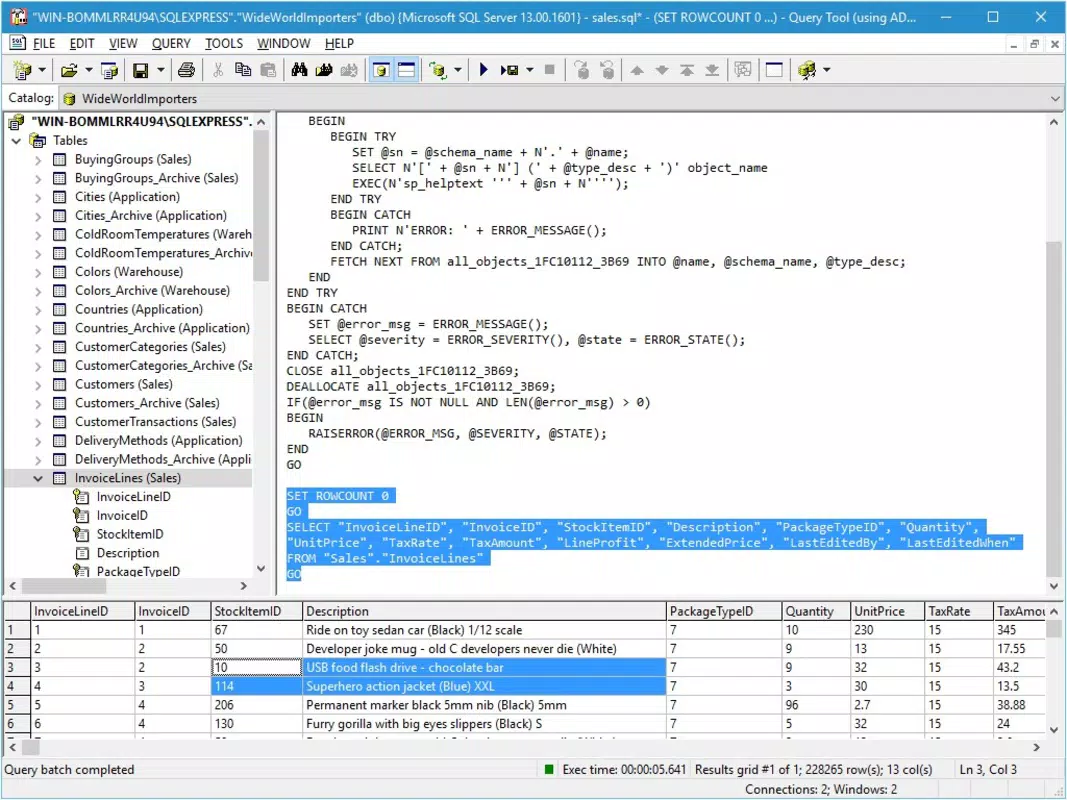Screen dimensions: 1067x800
Task: Click the database connections icon
Action: pos(807,70)
